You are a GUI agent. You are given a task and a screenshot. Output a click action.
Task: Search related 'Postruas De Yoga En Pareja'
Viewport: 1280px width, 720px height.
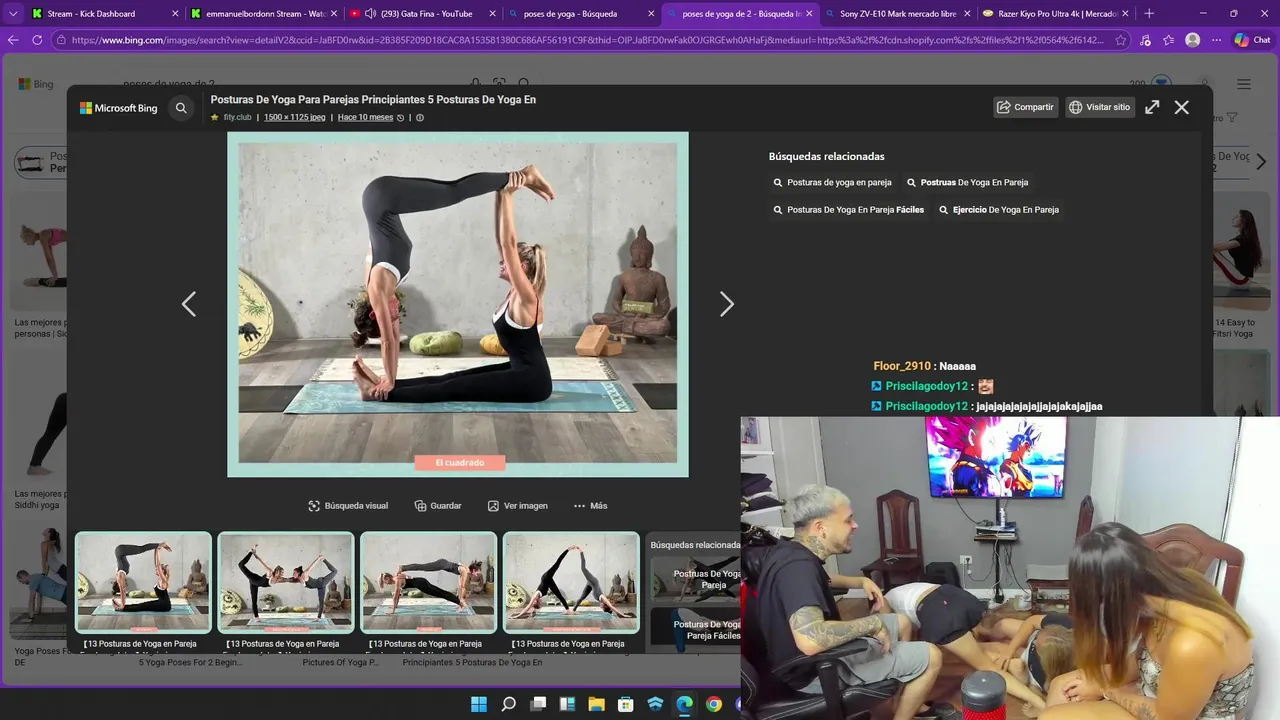pos(967,183)
